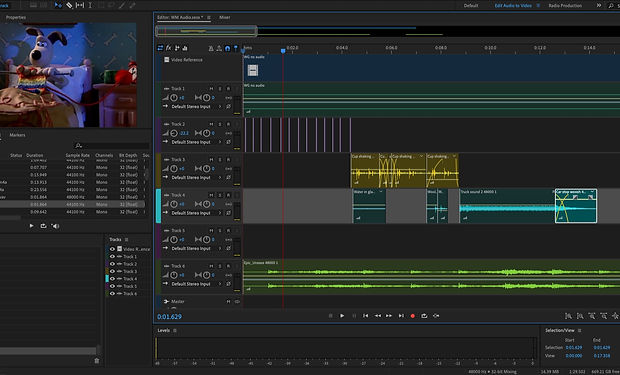Viewport: 620px width, 375px height.
Task: Open Track 6 Default Stereo Input dropdown
Action: (197, 284)
